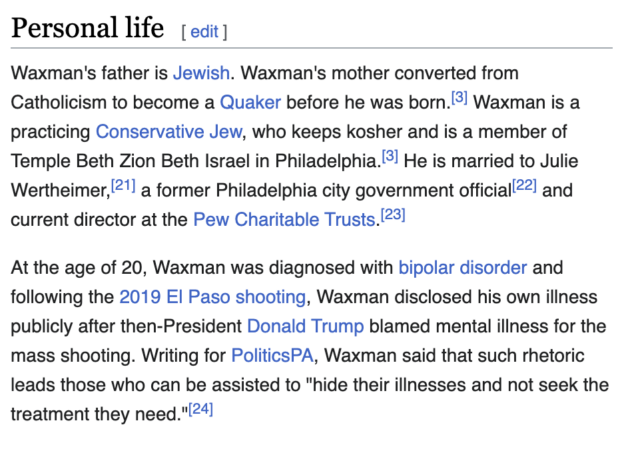Follow the Donald Trump link
Viewport: 618px width, 449px height.
click(305, 326)
